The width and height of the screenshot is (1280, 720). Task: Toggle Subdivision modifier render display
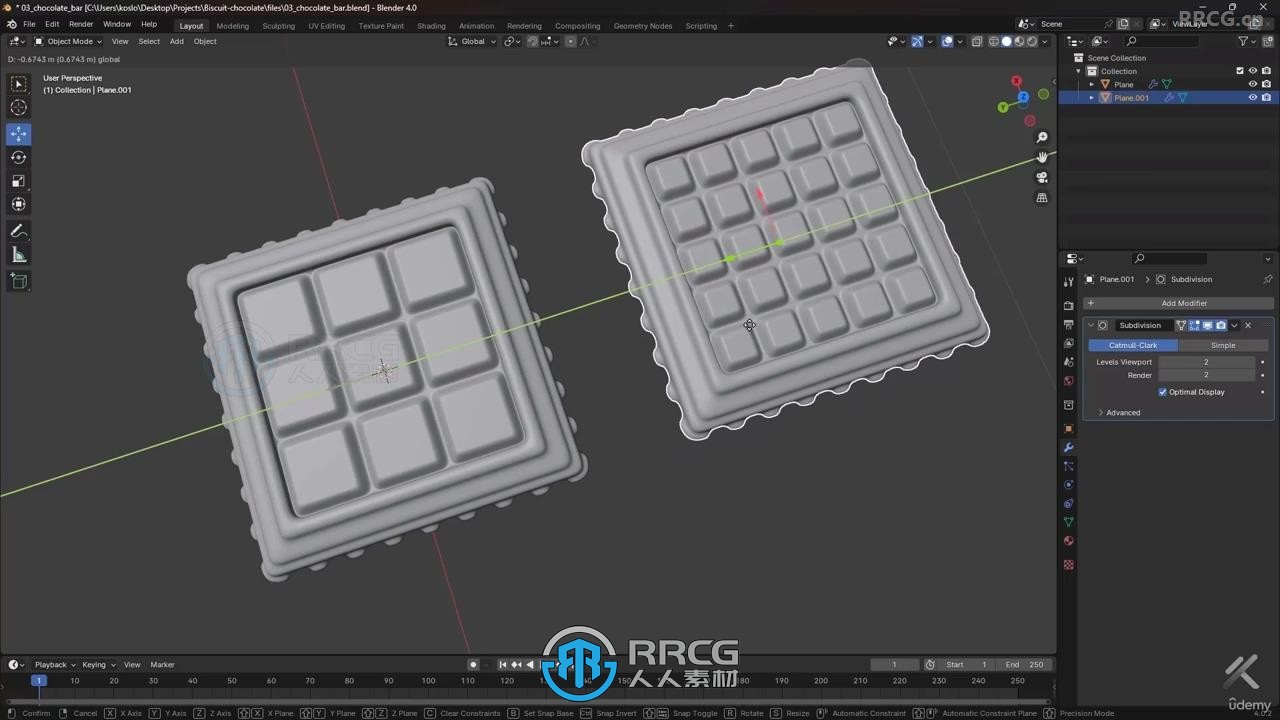tap(1220, 325)
